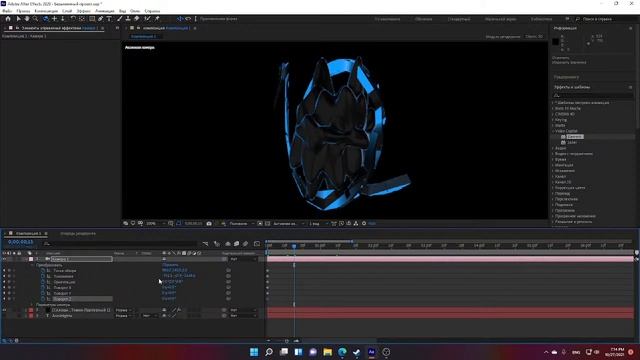Select the Brush tool

120,19
